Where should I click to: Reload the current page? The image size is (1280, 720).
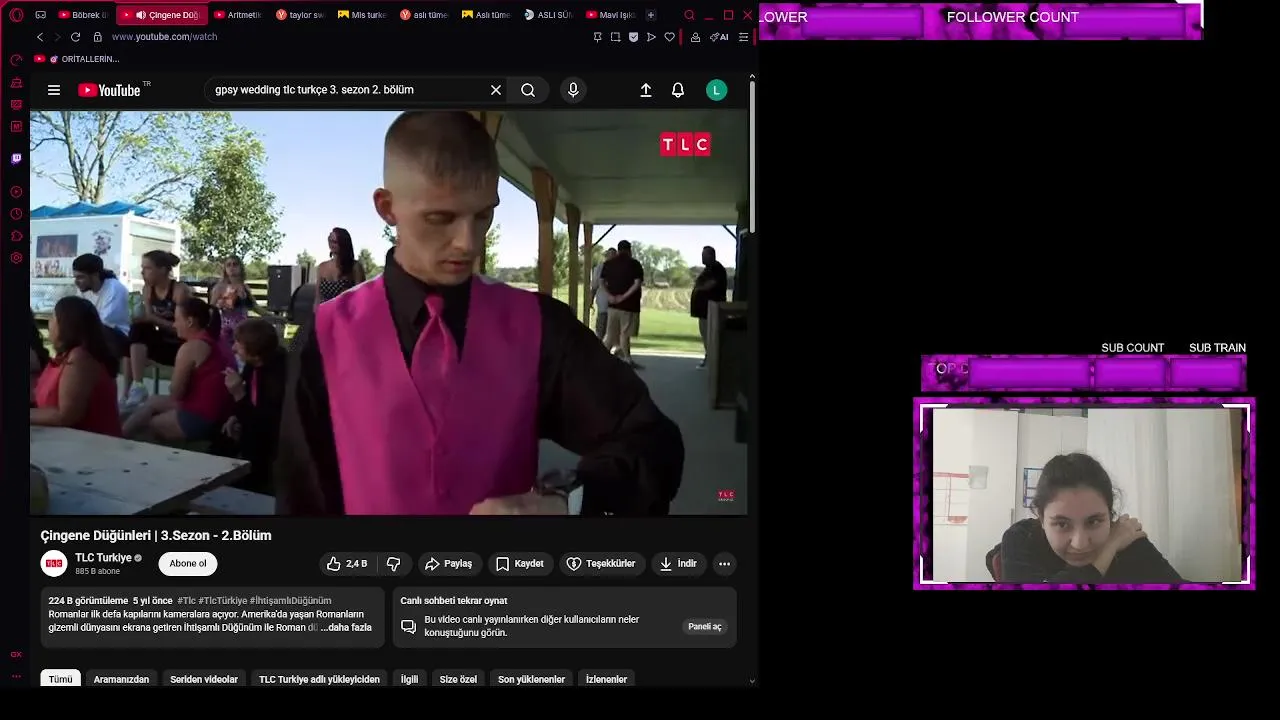75,37
